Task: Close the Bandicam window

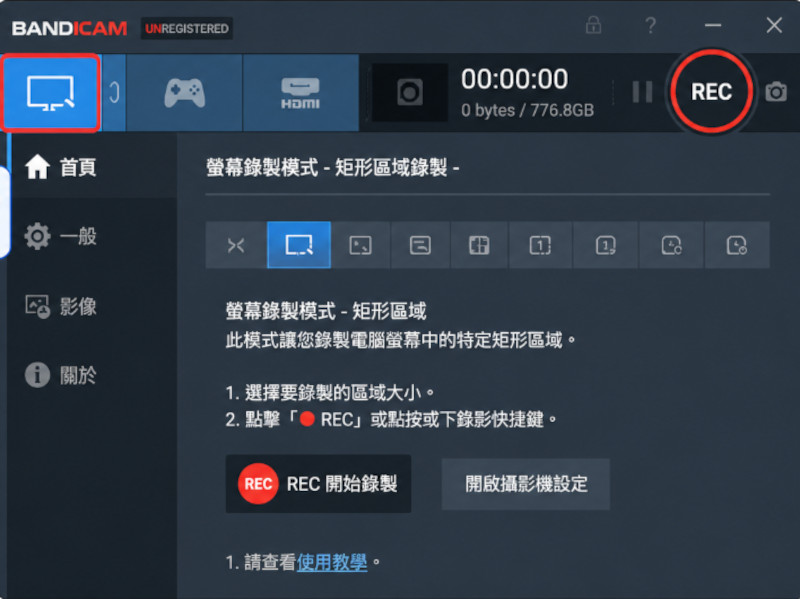Action: pos(774,25)
